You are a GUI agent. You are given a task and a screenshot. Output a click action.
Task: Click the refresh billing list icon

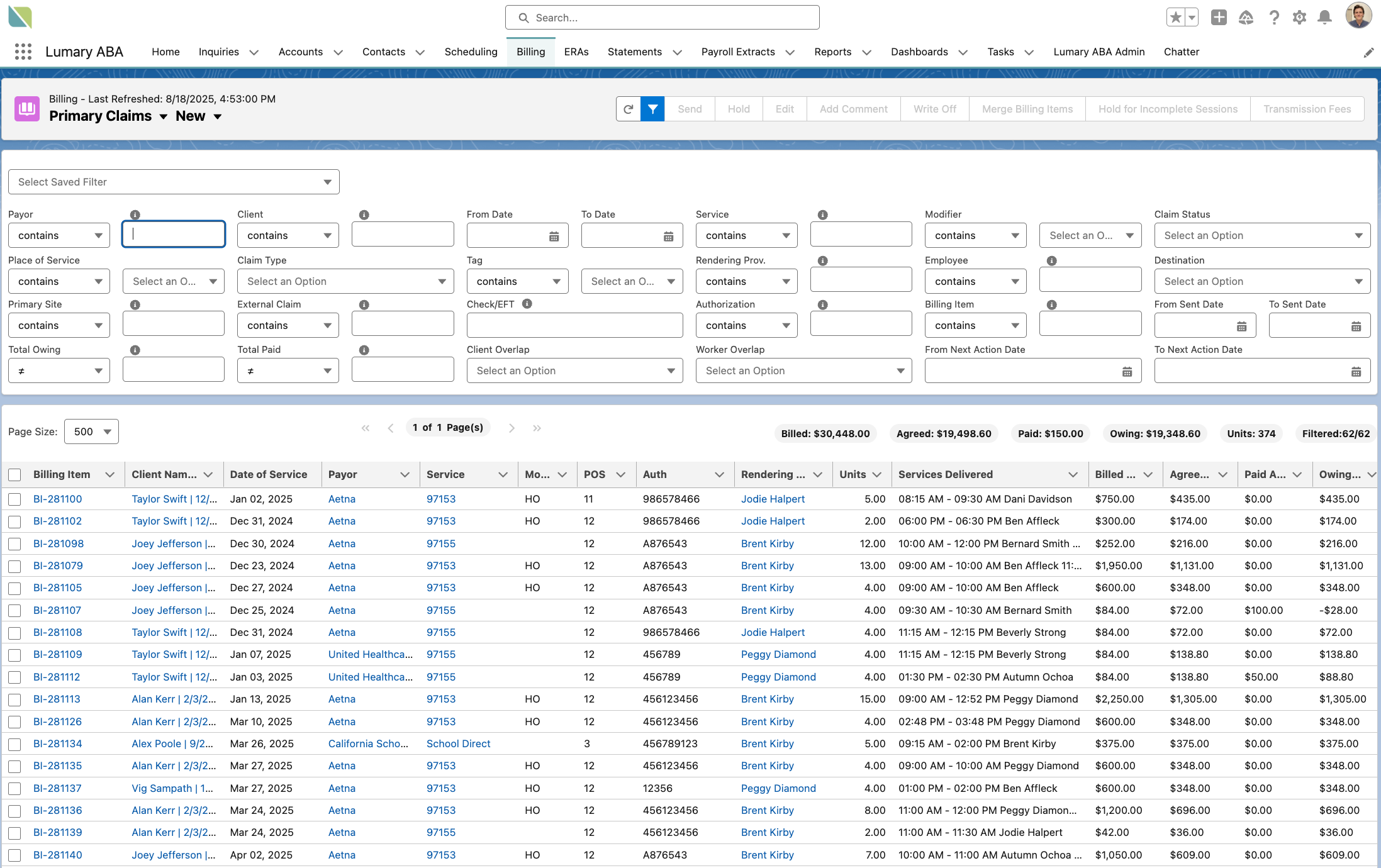point(628,109)
